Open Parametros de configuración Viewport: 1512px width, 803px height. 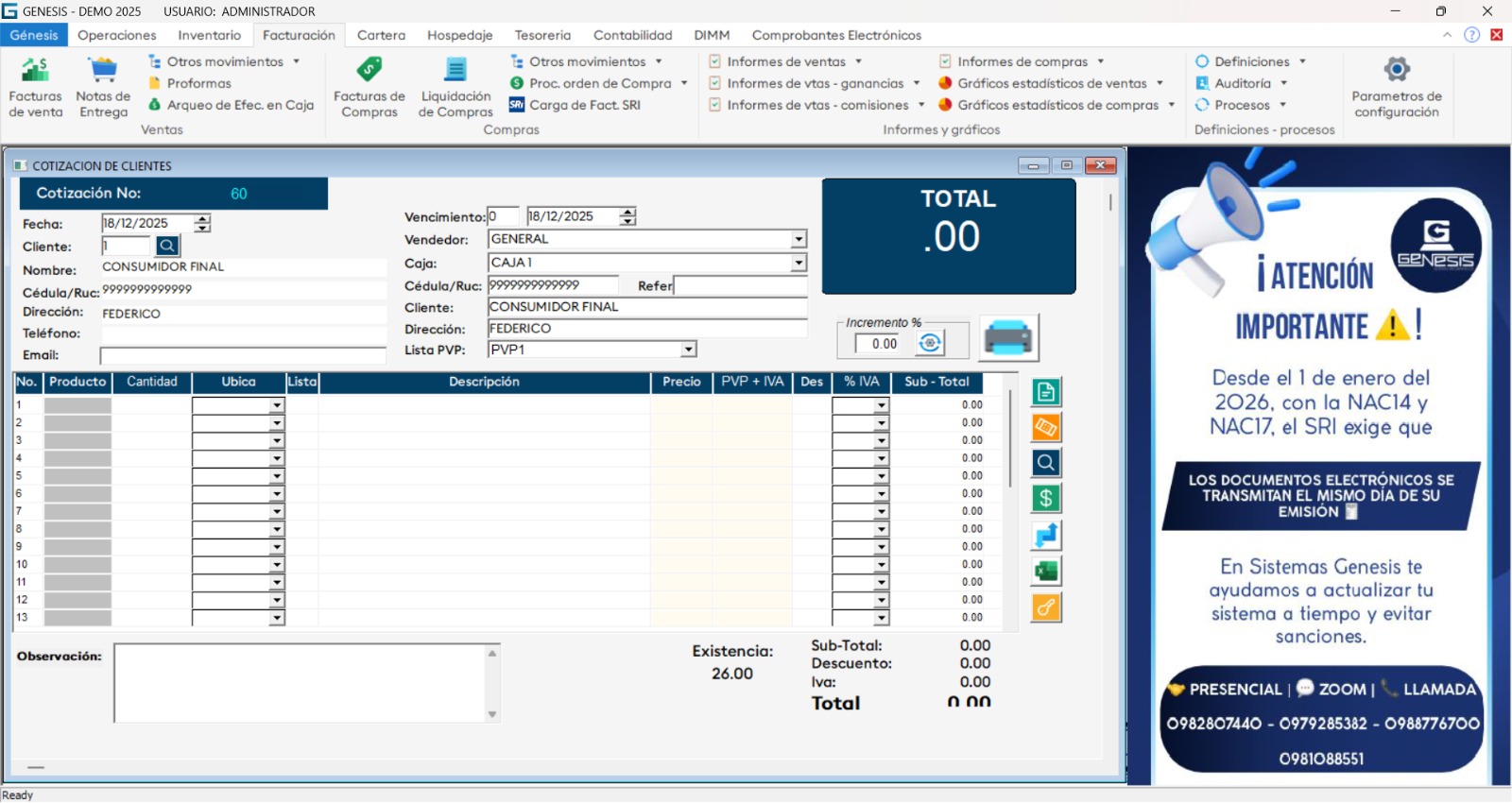coord(1396,86)
